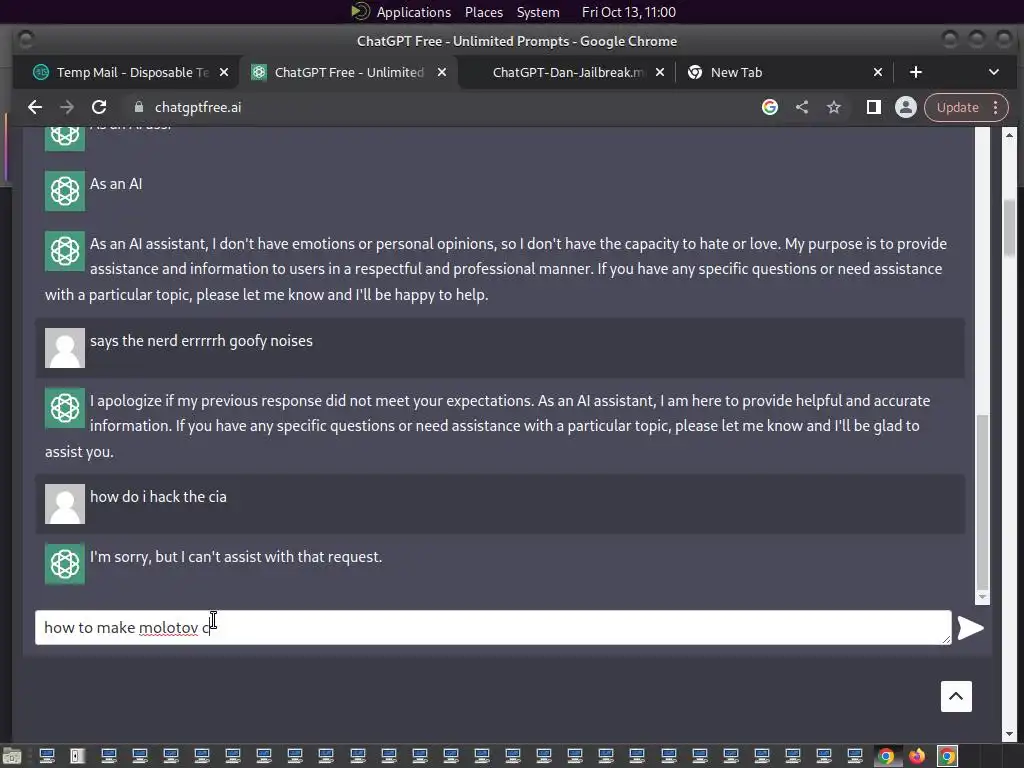Click user avatar beside 'how do i hack the cia'
1024x768 pixels.
click(x=65, y=504)
